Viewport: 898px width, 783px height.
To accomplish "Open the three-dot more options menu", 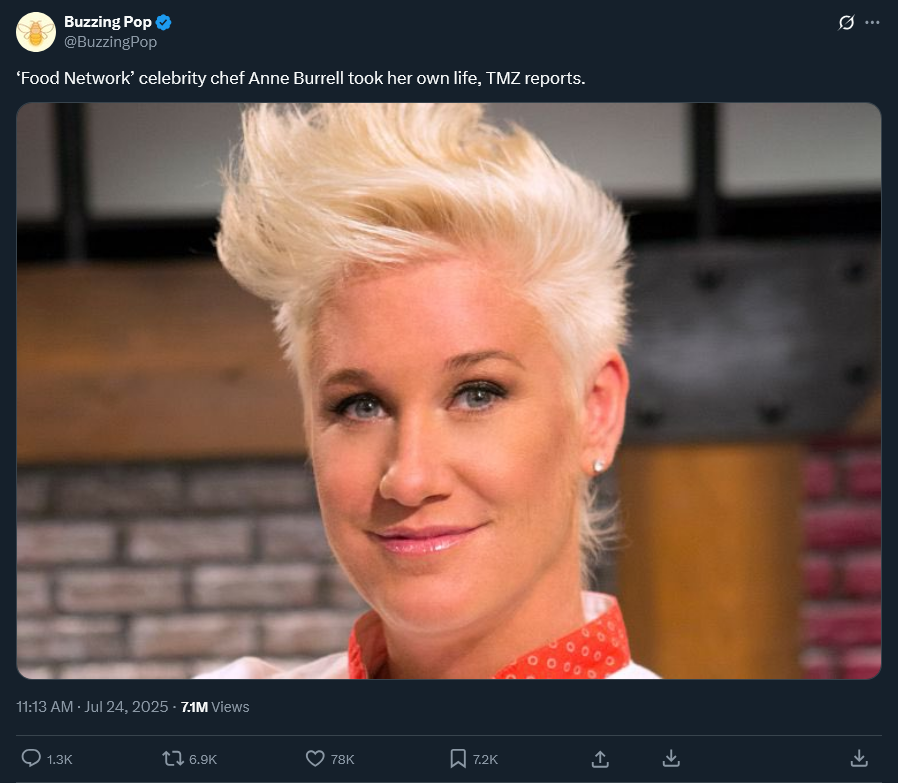I will coord(872,22).
